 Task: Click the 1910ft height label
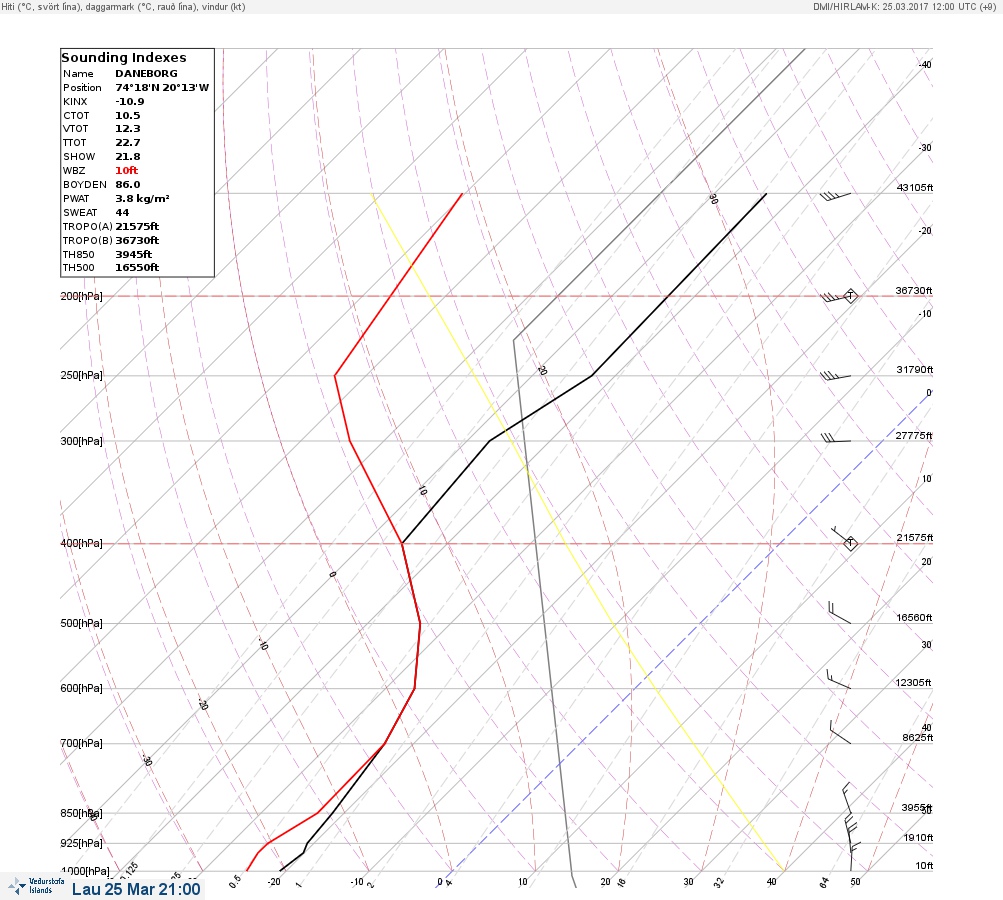919,838
